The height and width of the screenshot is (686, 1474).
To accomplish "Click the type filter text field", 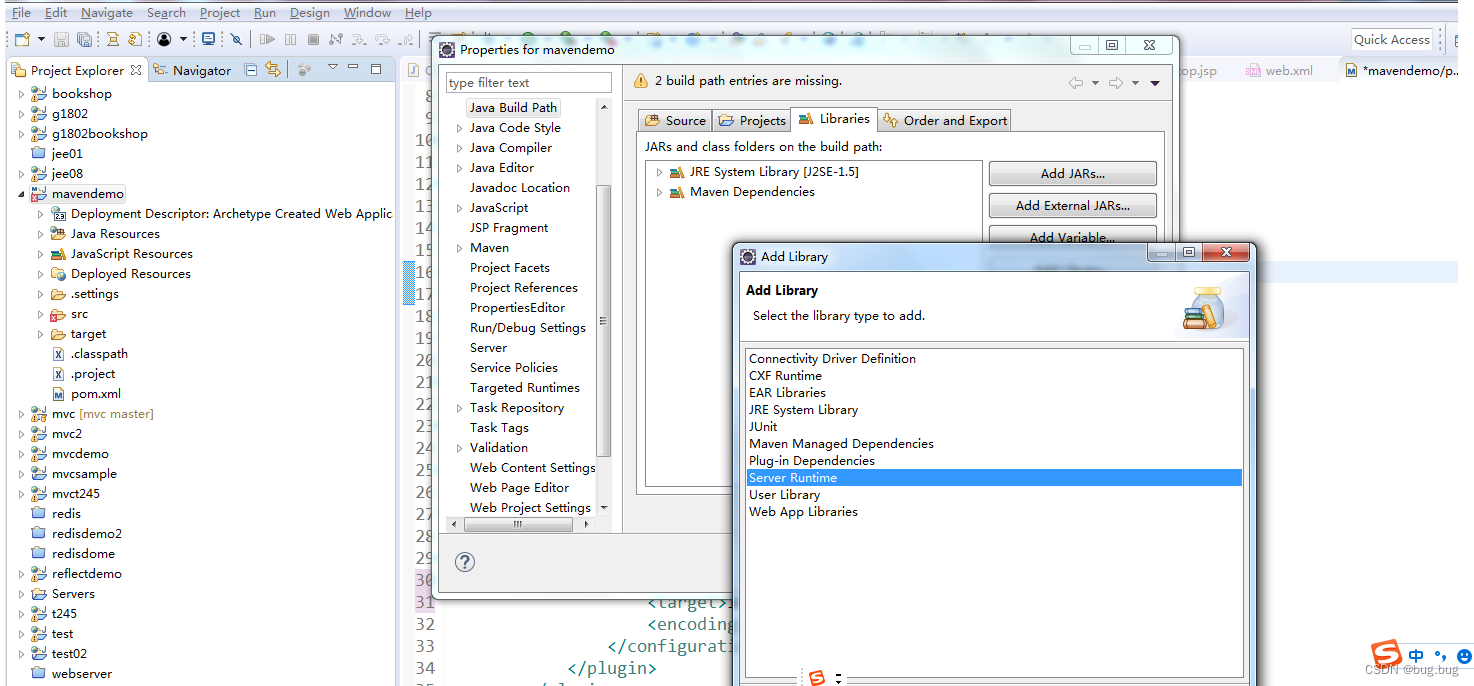I will click(529, 83).
